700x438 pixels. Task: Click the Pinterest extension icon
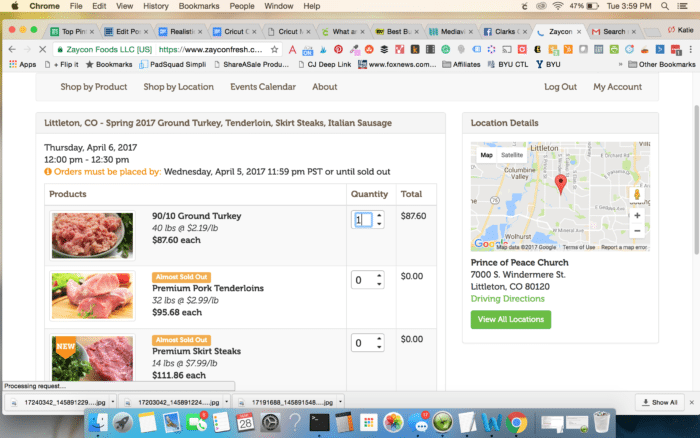338,49
